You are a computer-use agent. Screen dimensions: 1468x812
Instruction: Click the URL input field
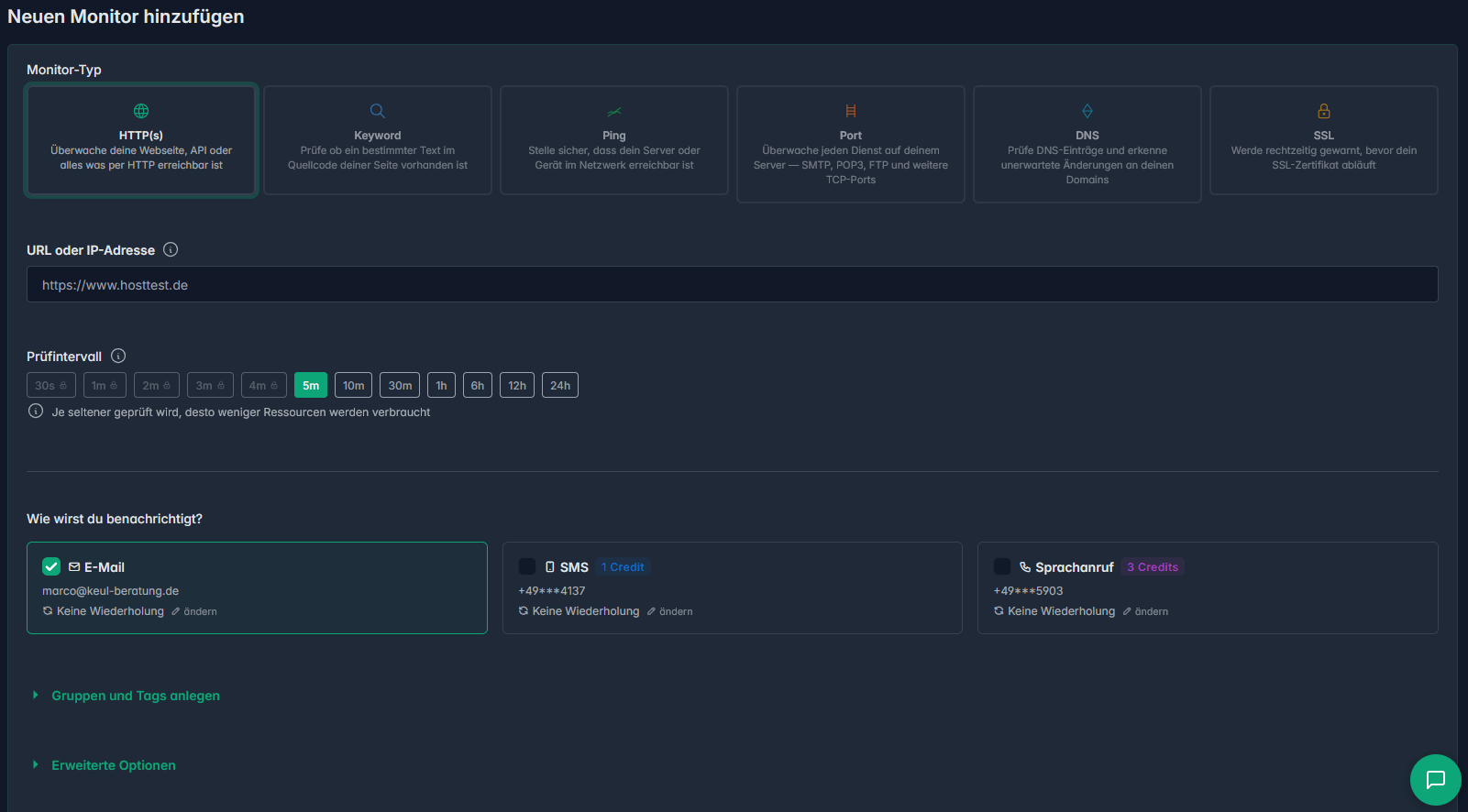(732, 284)
